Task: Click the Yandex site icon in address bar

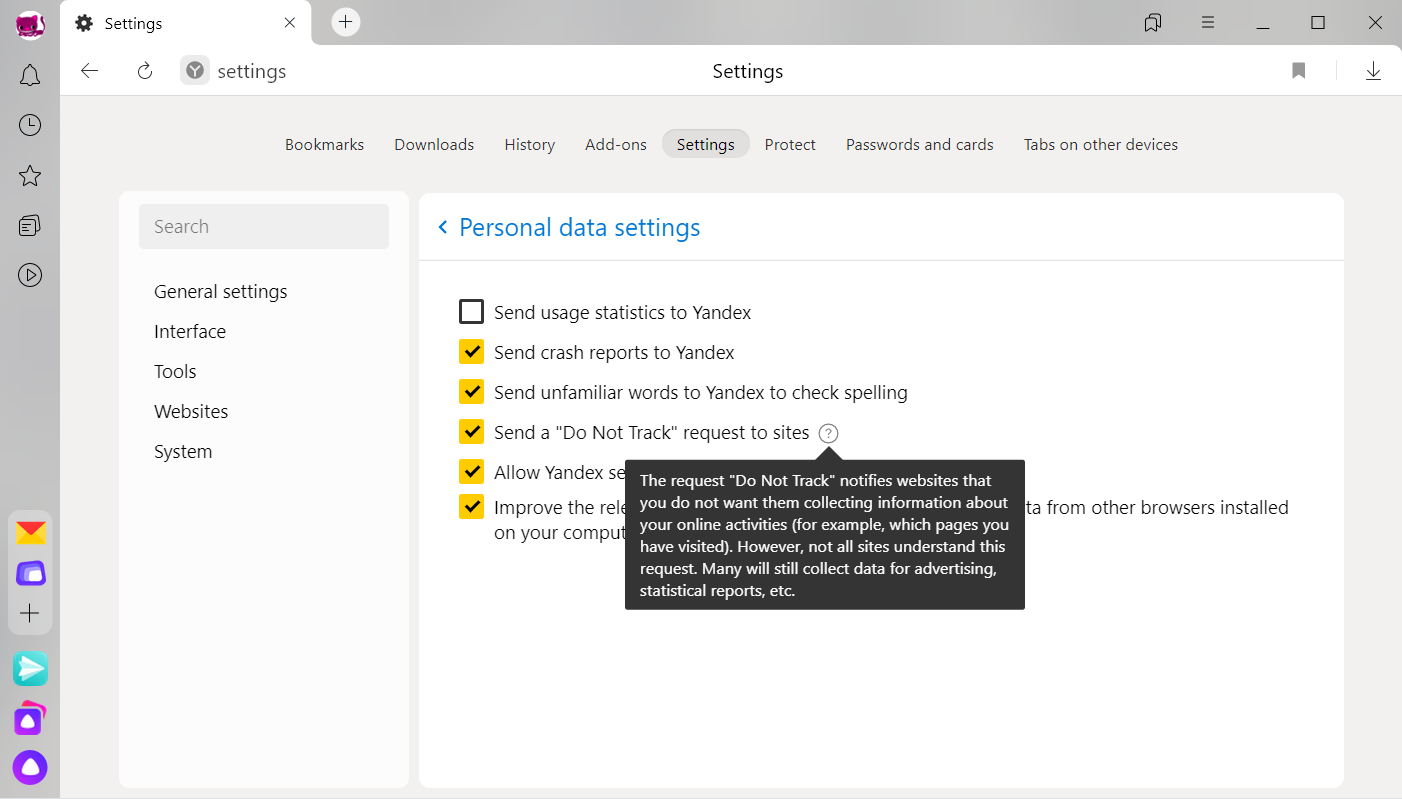Action: (195, 71)
